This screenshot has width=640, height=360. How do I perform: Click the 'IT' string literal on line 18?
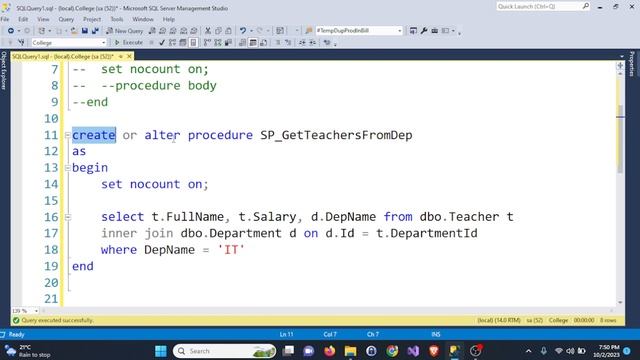pyautogui.click(x=231, y=249)
